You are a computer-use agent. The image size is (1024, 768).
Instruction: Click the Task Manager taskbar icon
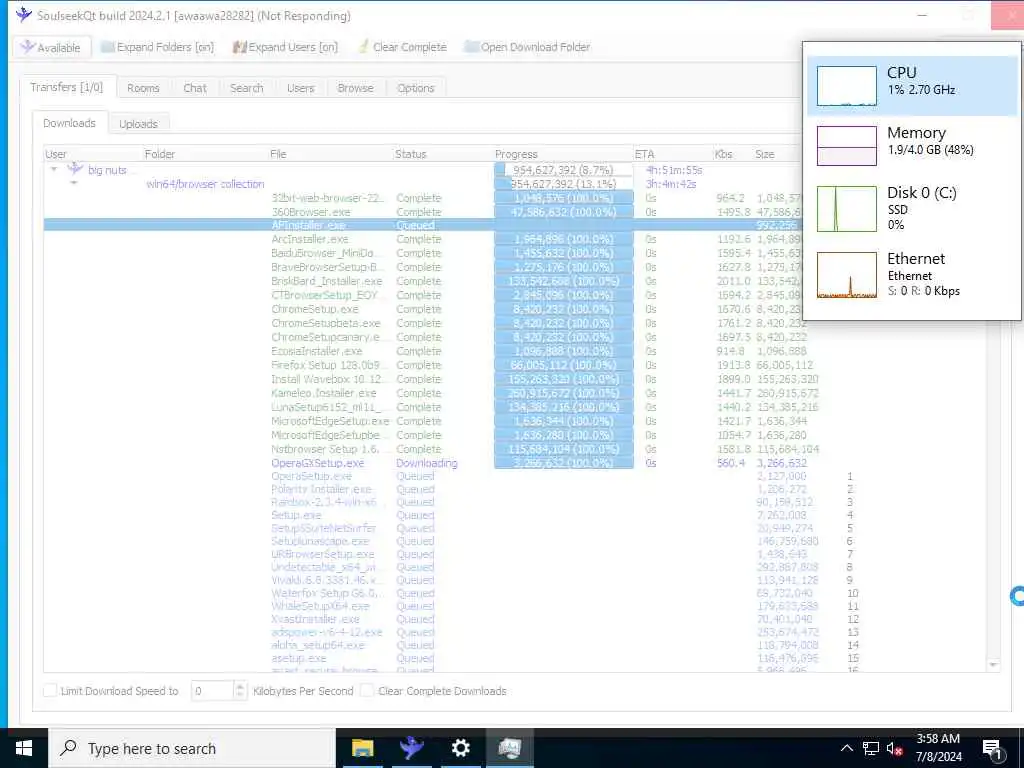click(509, 748)
